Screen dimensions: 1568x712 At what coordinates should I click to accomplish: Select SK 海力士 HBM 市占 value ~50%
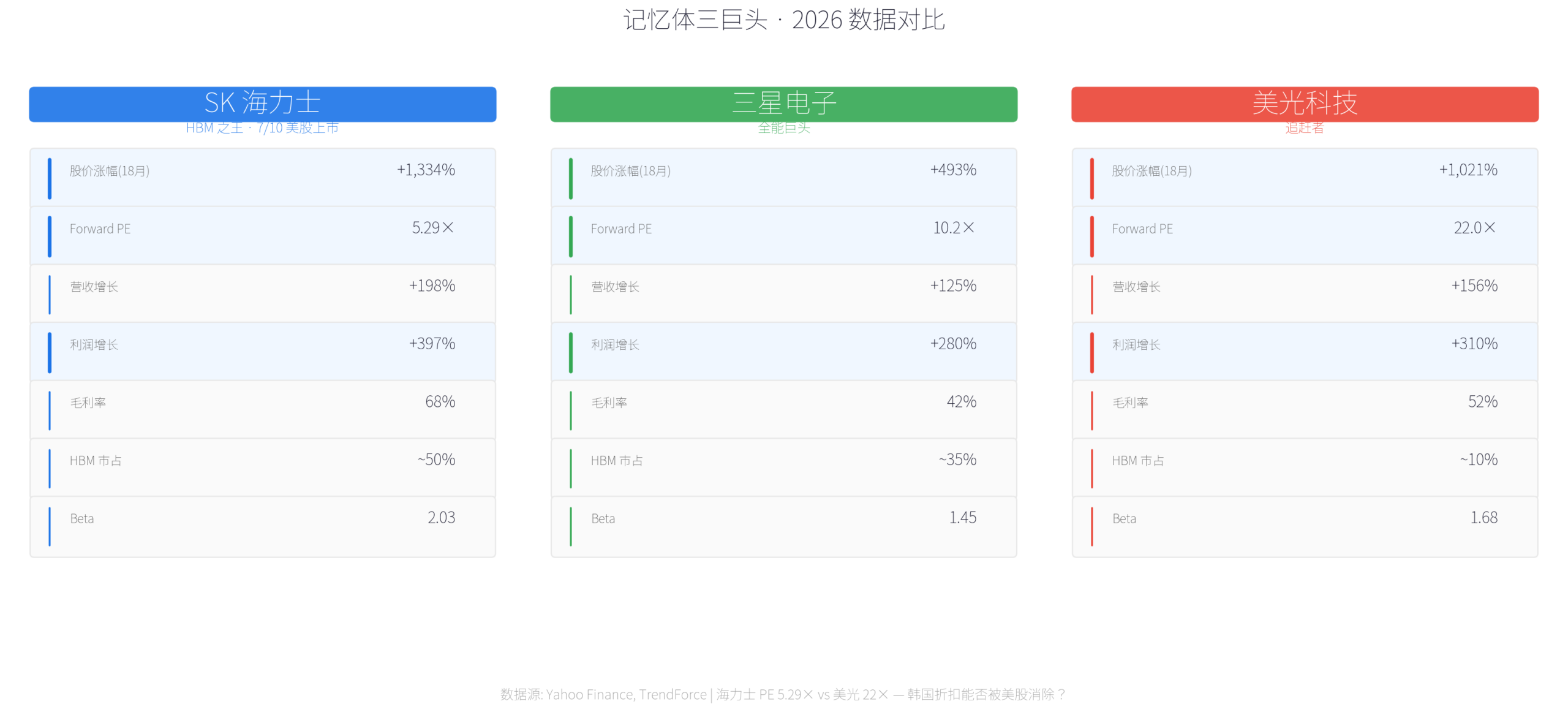coord(436,460)
